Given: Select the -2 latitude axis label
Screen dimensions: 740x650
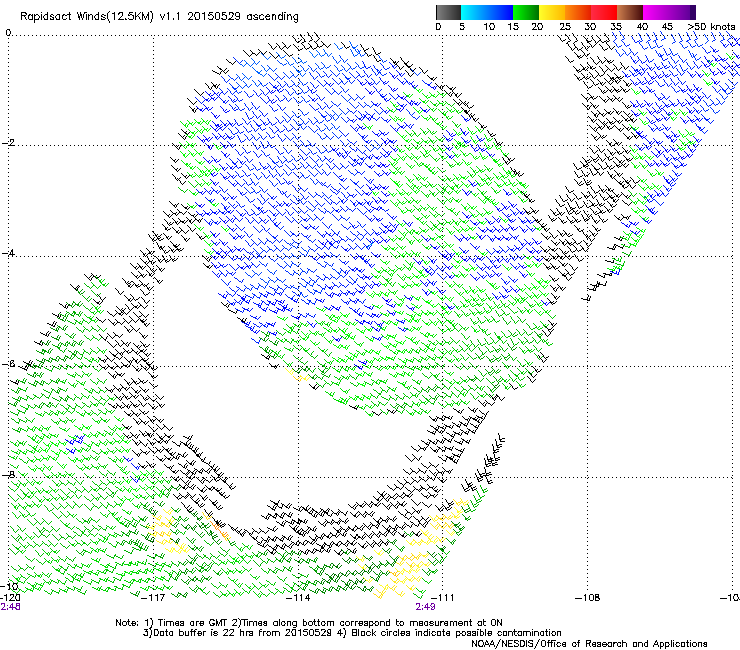Looking at the screenshot, I should click(8, 143).
